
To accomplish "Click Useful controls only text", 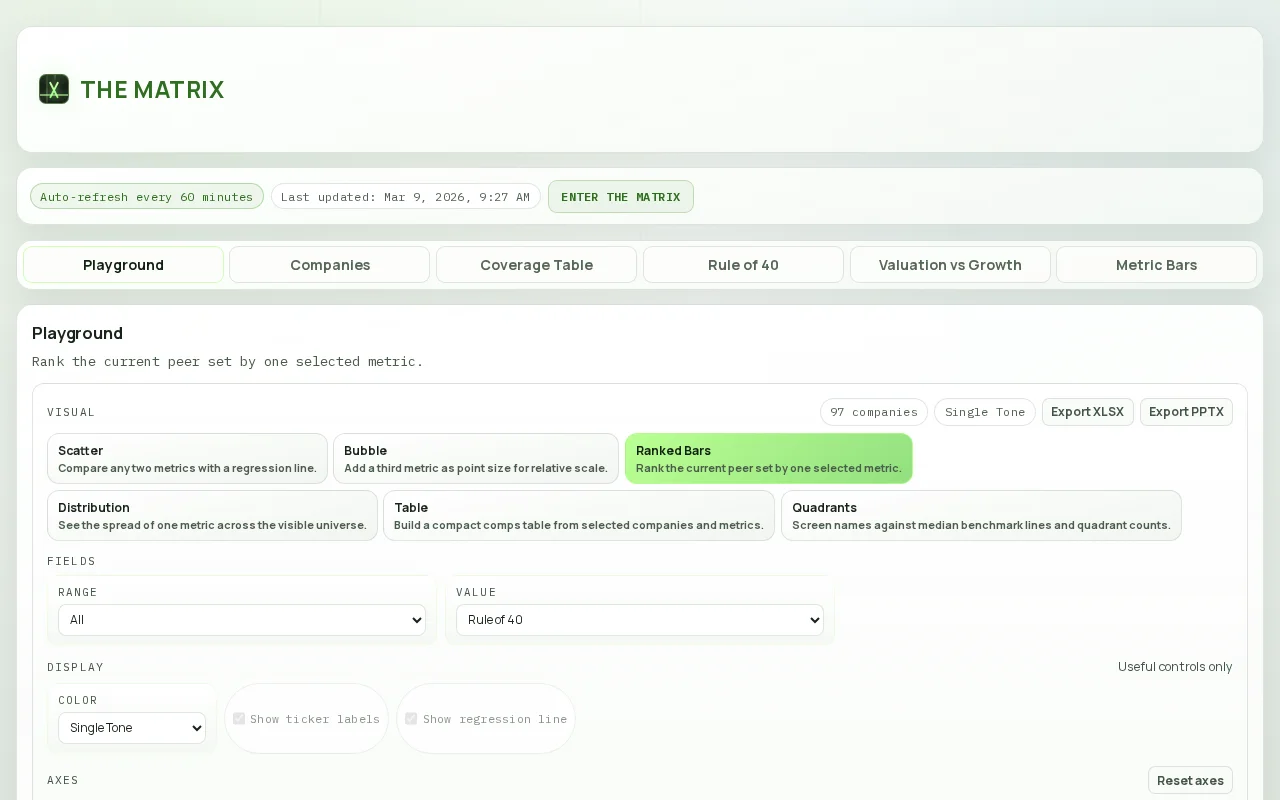I will click(x=1175, y=666).
